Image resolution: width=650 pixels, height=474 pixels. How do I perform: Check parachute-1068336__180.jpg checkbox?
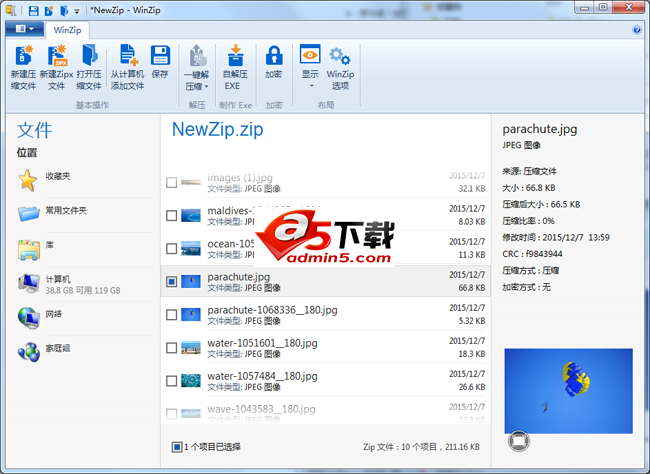point(171,315)
